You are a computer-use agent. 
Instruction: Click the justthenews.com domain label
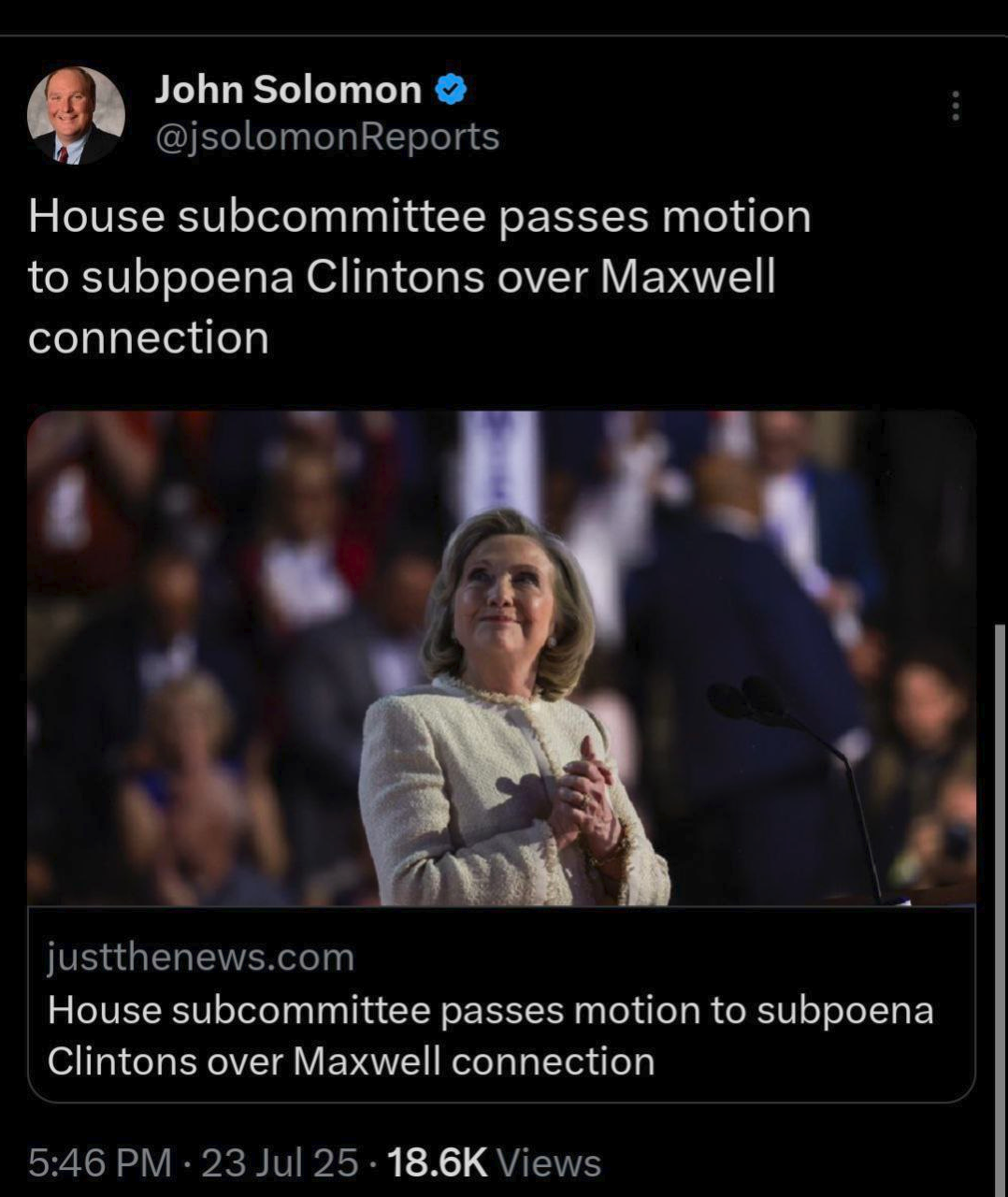pos(201,957)
